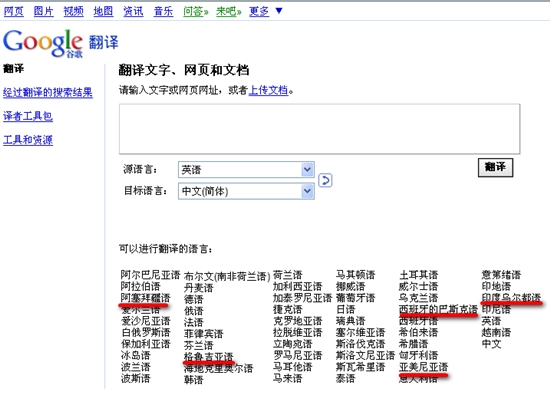550x398 pixels.
Task: Open 经过翻译的搜索结果 sidebar link
Action: pyautogui.click(x=48, y=93)
